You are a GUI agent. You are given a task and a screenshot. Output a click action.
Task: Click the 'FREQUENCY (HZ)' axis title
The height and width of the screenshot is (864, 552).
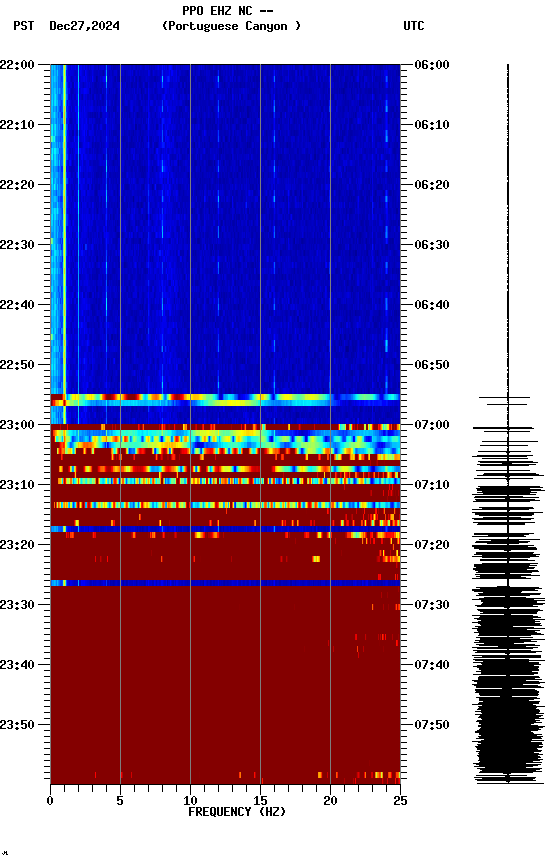[237, 812]
